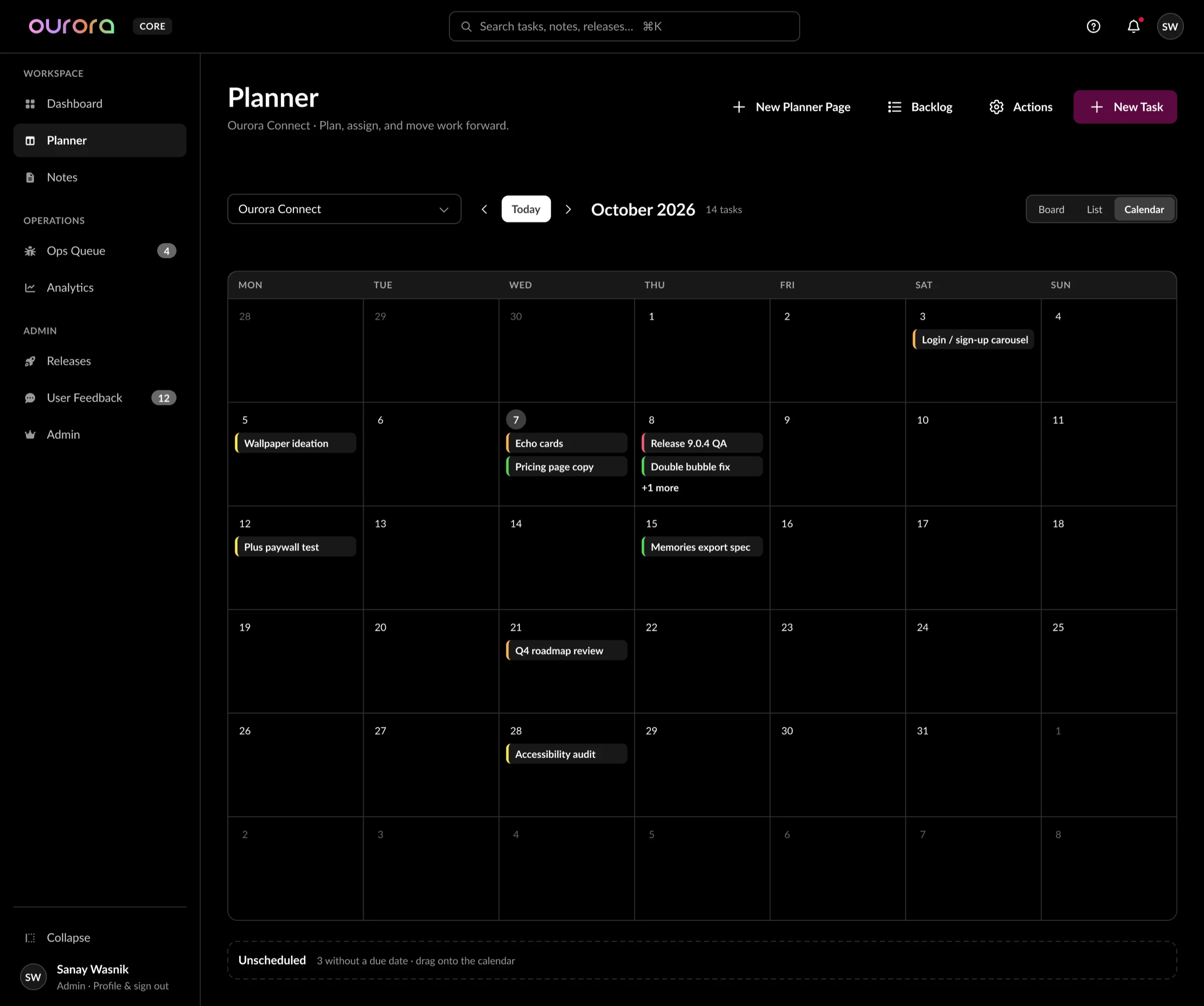1204x1006 pixels.
Task: Click the Dashboard grid icon
Action: click(x=31, y=104)
